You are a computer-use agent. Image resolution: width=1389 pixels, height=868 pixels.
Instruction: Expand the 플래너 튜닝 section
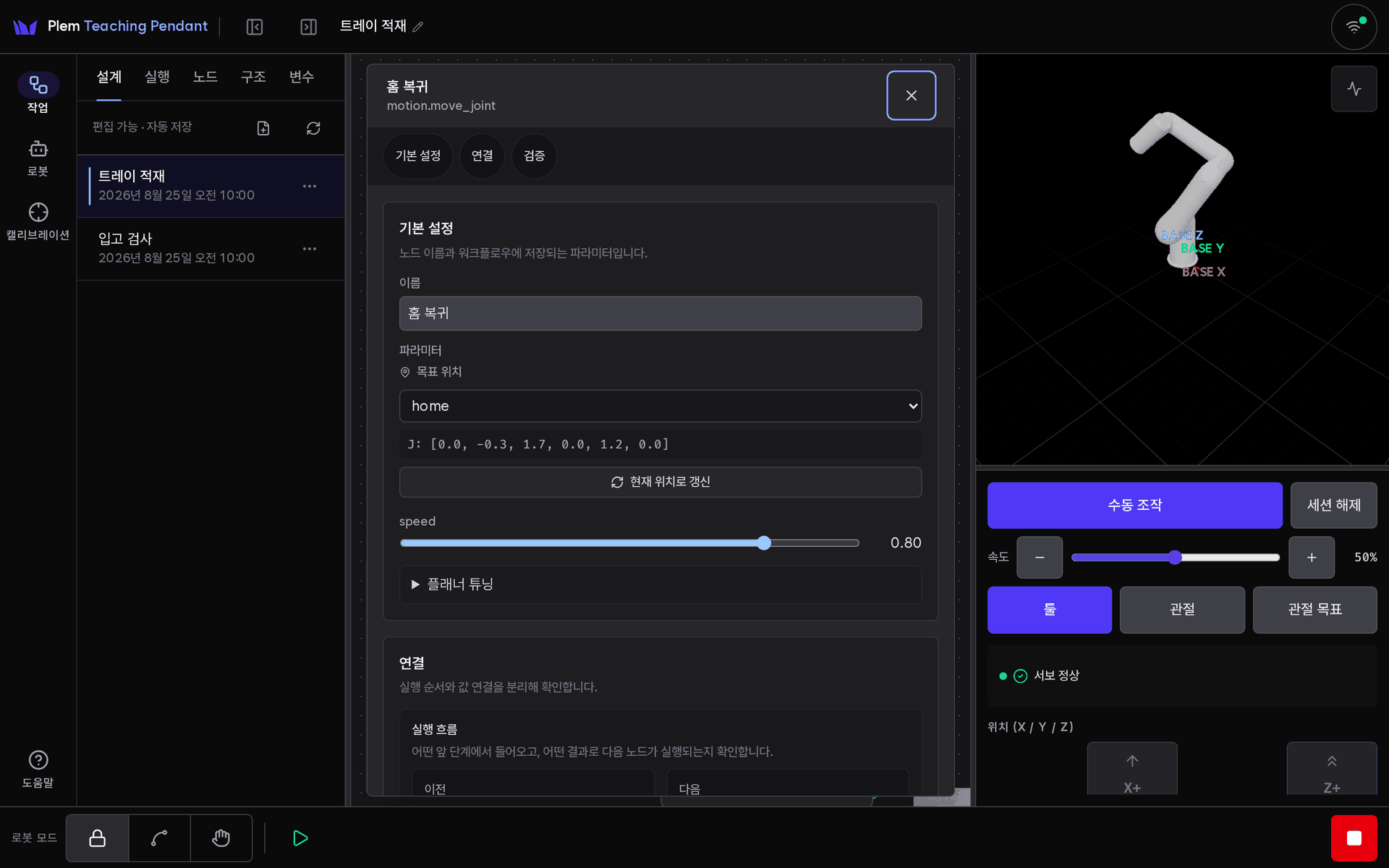click(x=660, y=584)
